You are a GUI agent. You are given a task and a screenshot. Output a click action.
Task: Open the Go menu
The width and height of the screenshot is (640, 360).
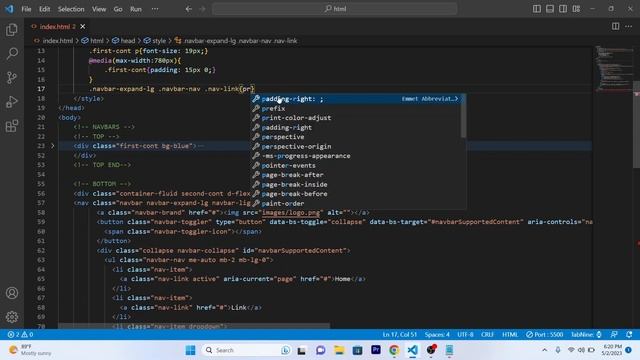coord(118,9)
